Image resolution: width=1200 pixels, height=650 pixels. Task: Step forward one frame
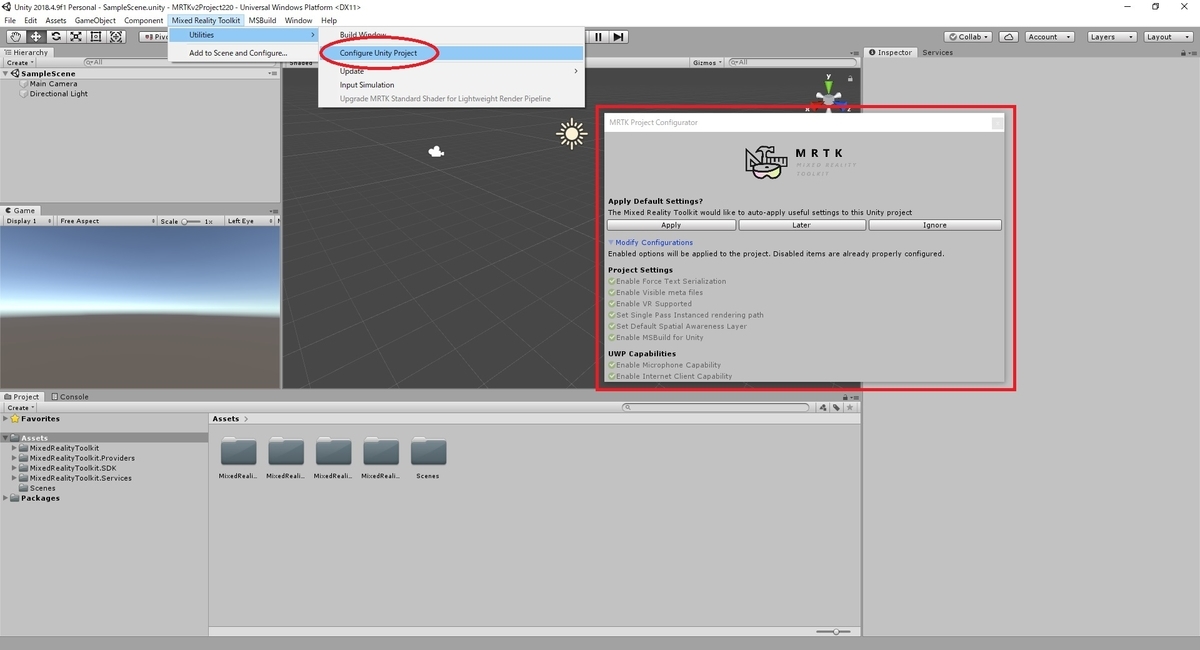(619, 37)
